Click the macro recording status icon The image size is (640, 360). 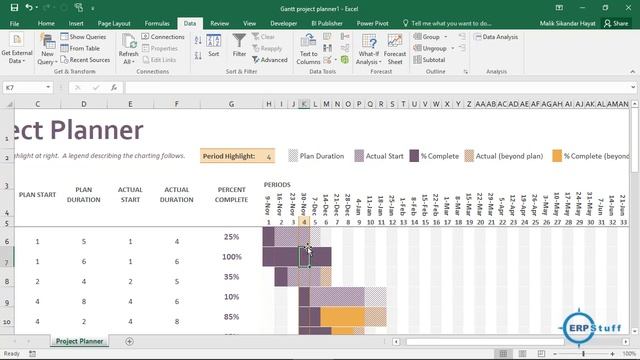pyautogui.click(x=32, y=353)
